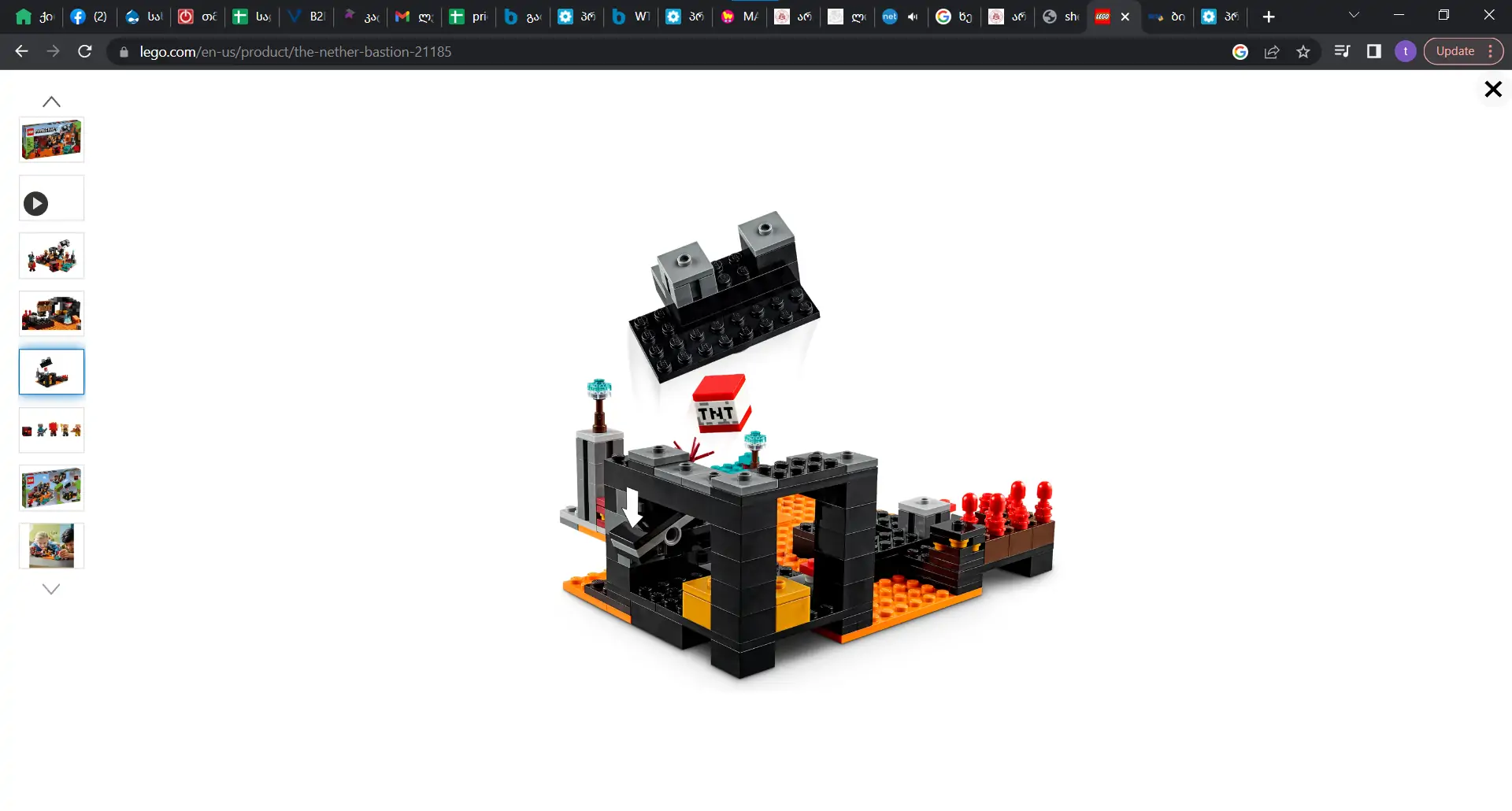The height and width of the screenshot is (811, 1512).
Task: Close the enlarged image viewer
Action: pos(1492,90)
